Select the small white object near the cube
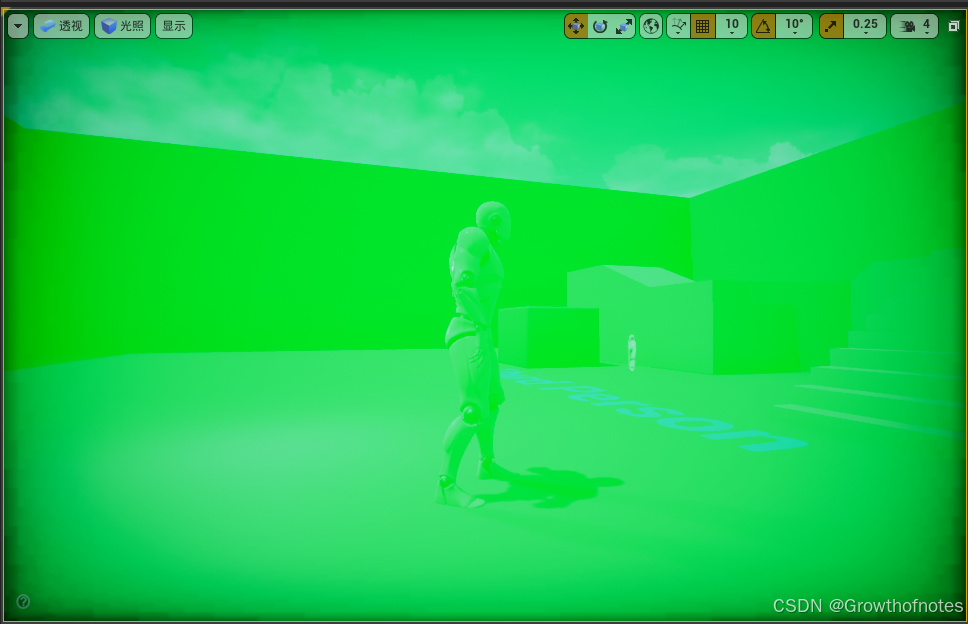968x624 pixels. tap(632, 352)
